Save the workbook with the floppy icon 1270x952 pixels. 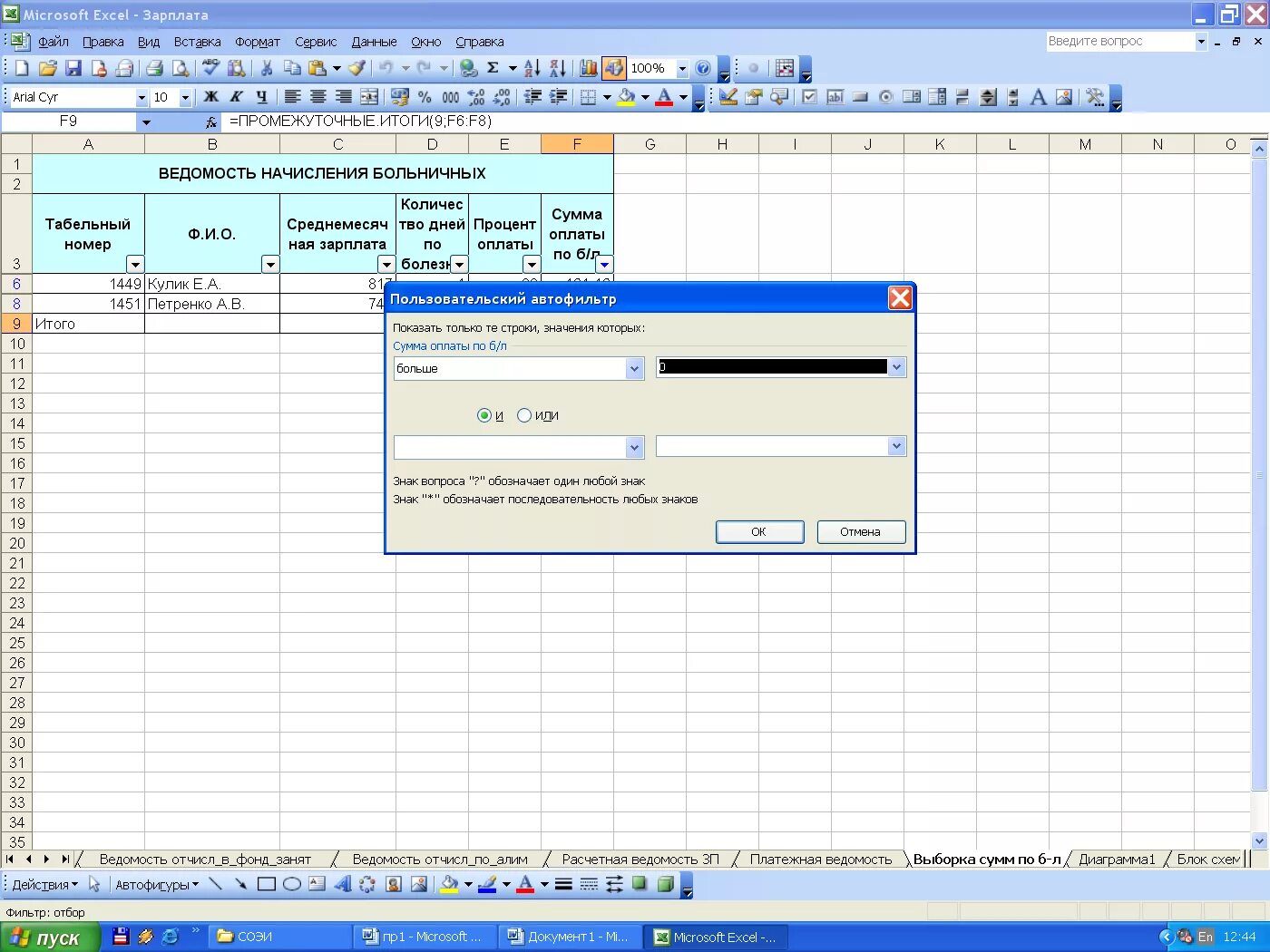click(x=73, y=68)
